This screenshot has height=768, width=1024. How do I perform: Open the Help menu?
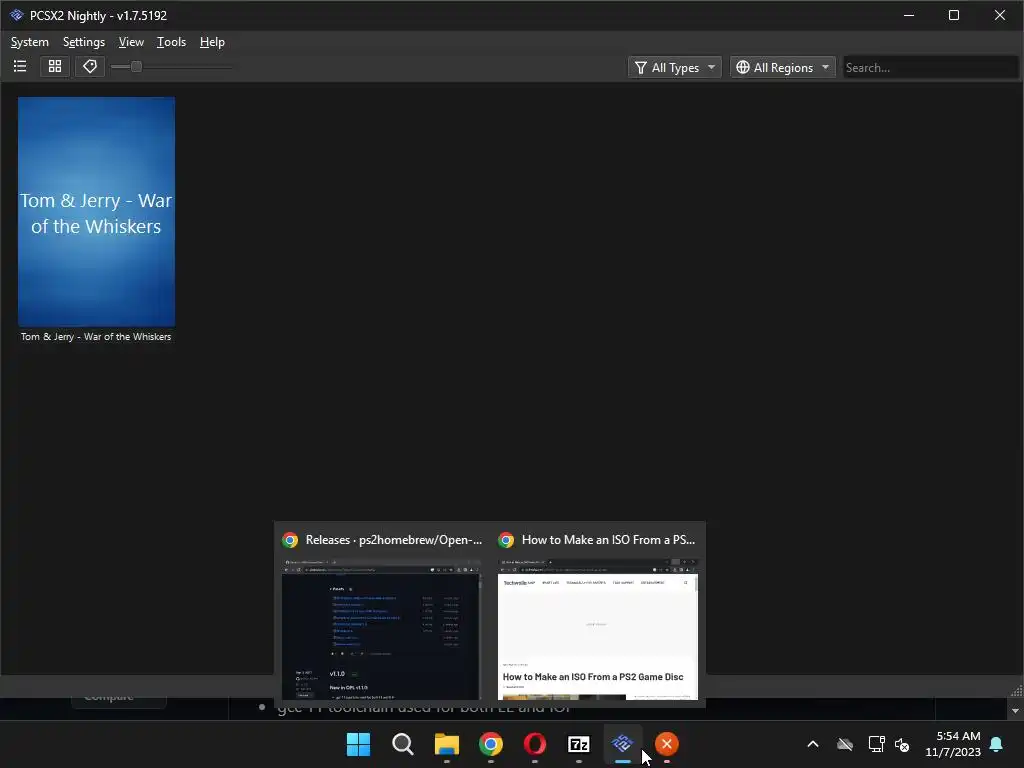[212, 42]
